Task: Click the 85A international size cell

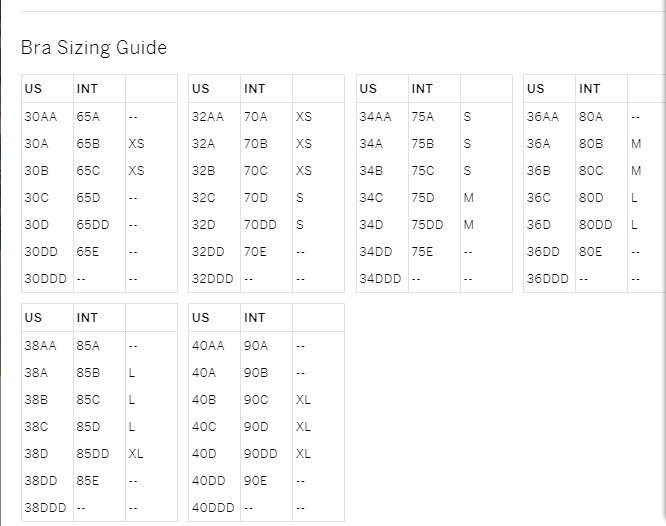Action: tap(88, 345)
